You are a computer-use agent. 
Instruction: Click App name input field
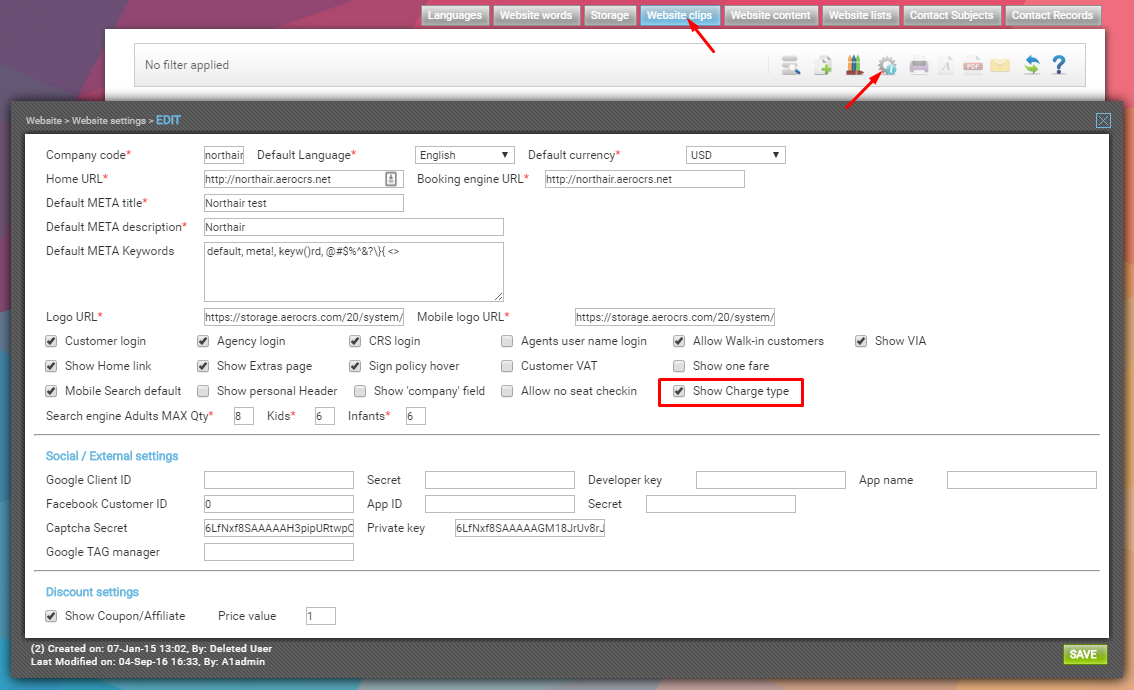point(1022,480)
